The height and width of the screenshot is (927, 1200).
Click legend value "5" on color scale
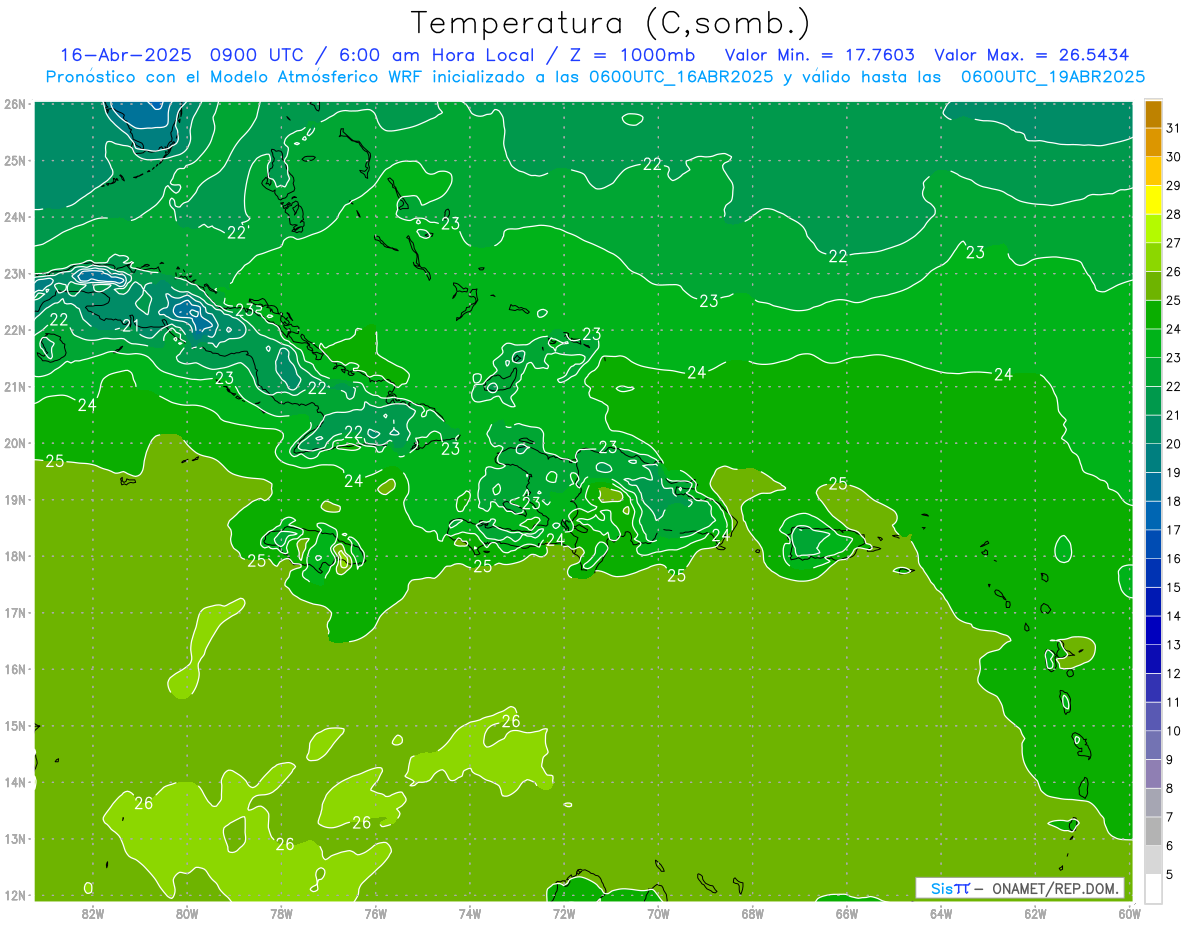click(1171, 875)
